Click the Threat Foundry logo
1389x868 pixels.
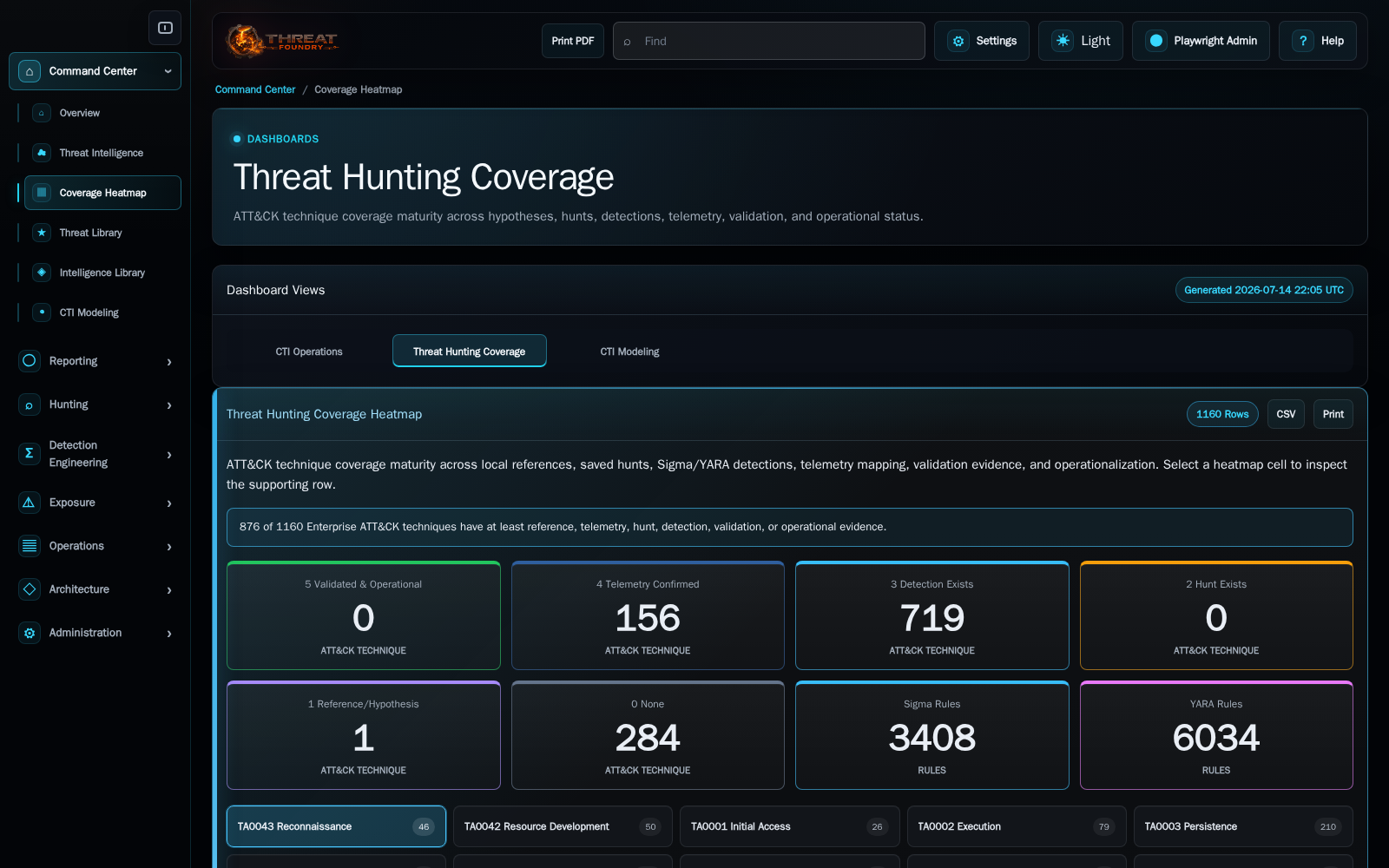tap(282, 41)
